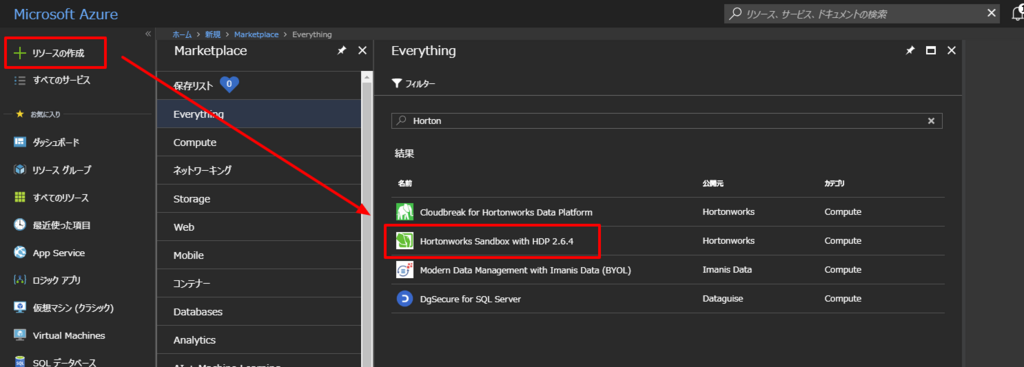Image resolution: width=1024 pixels, height=367 pixels.
Task: Open the saved list entry
Action: (x=259, y=86)
